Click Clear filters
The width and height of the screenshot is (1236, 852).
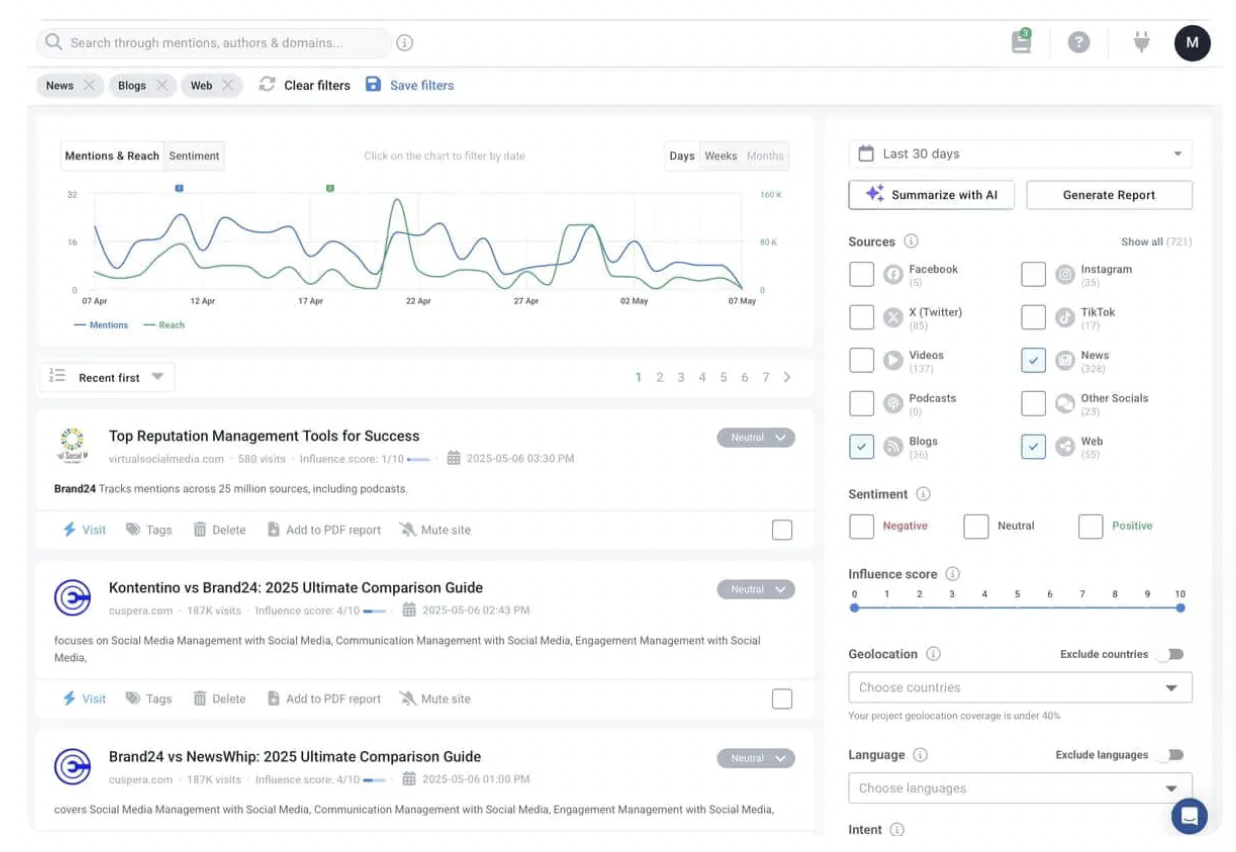(x=305, y=85)
